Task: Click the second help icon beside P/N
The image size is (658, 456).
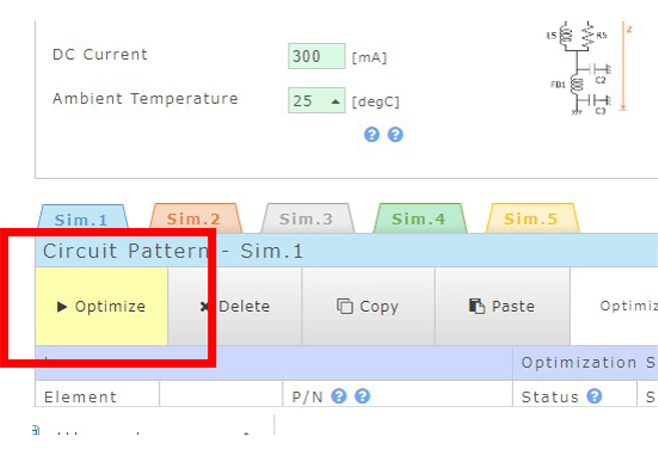Action: click(x=362, y=396)
